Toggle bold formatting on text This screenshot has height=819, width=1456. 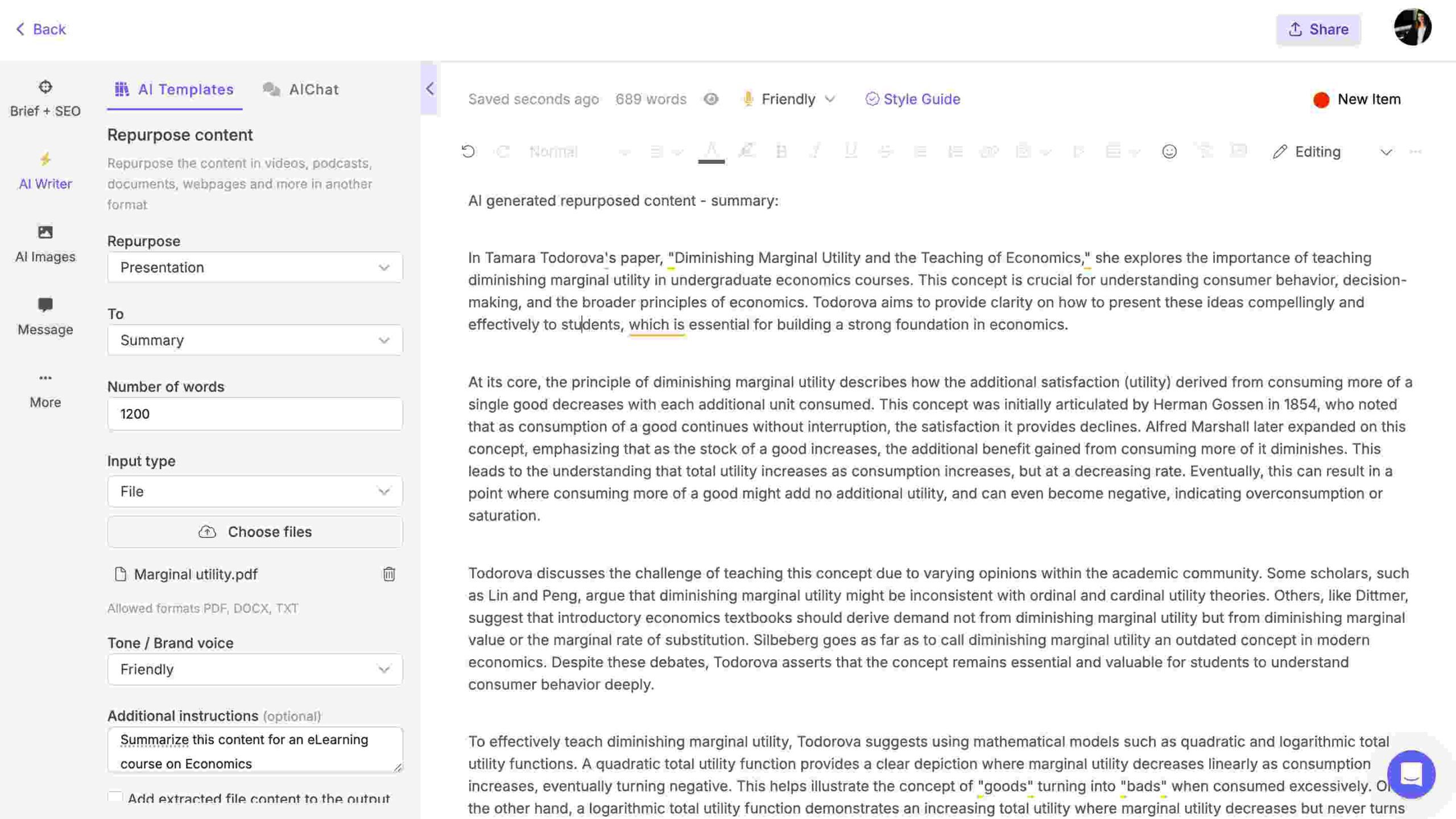tap(780, 152)
